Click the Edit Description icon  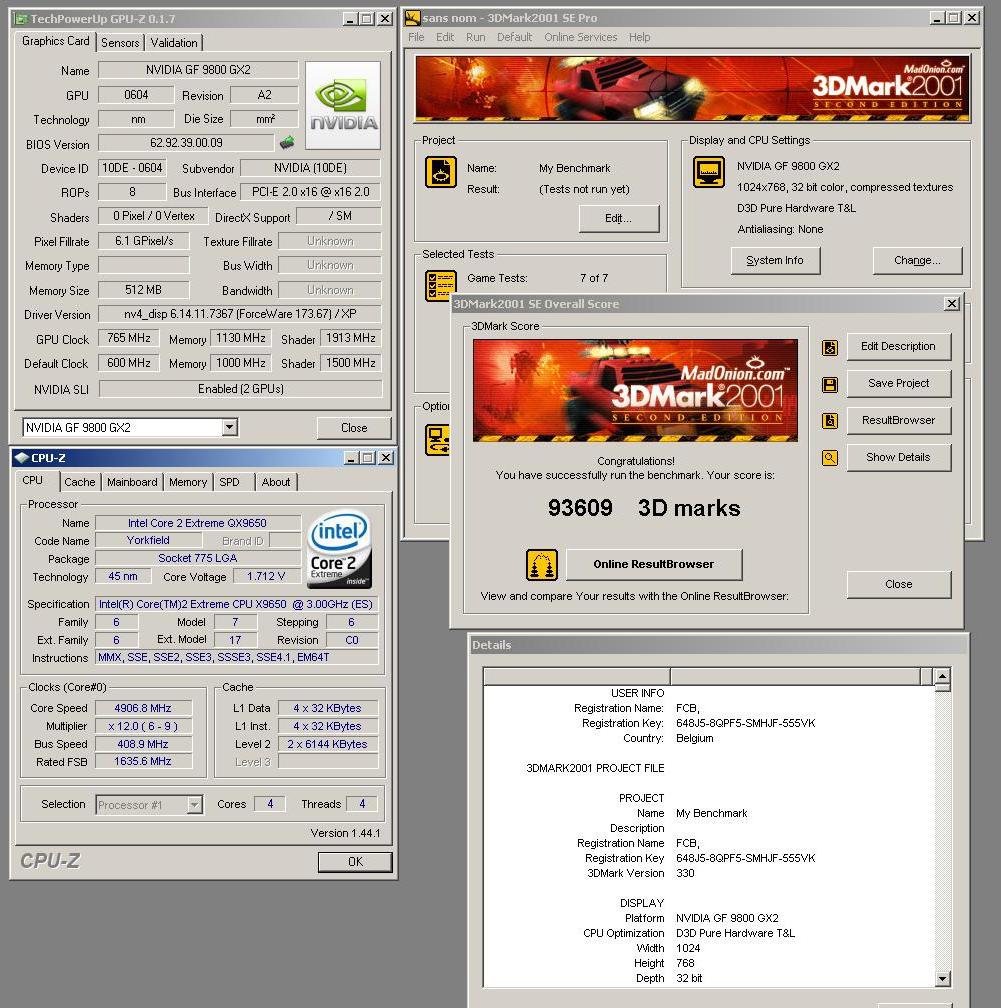tap(830, 348)
